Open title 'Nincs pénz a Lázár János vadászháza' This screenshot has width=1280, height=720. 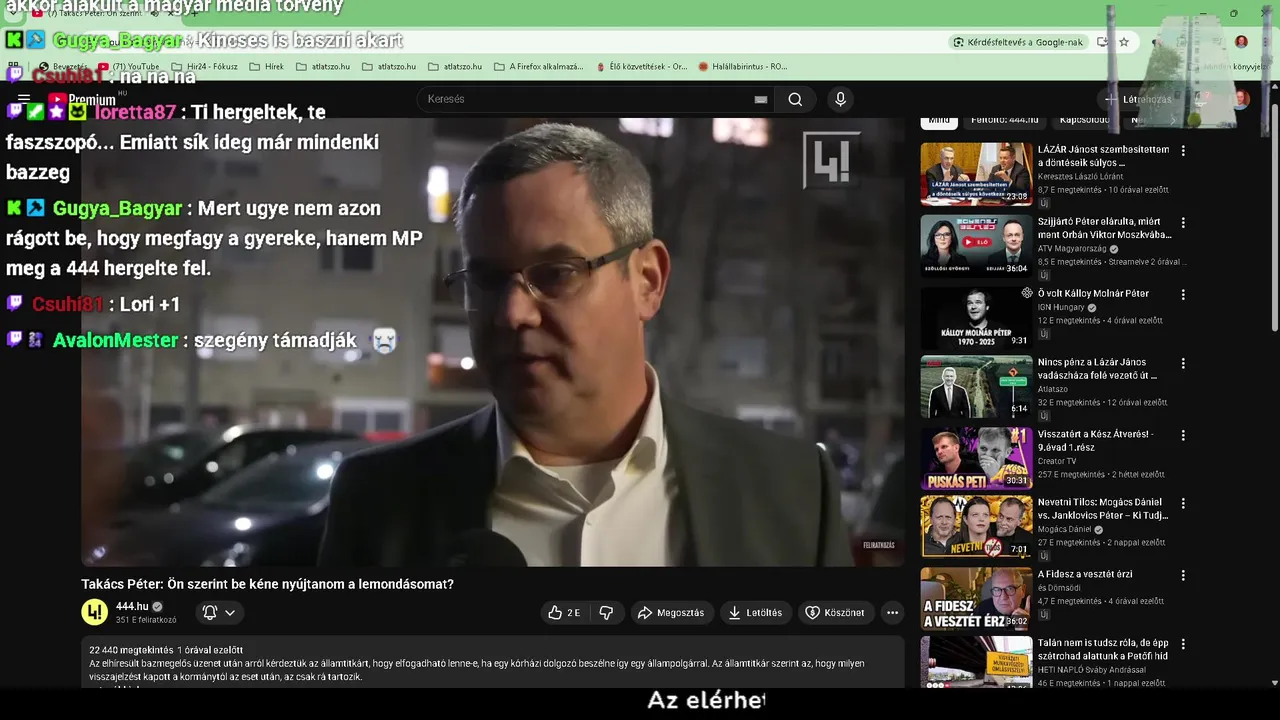1097,369
